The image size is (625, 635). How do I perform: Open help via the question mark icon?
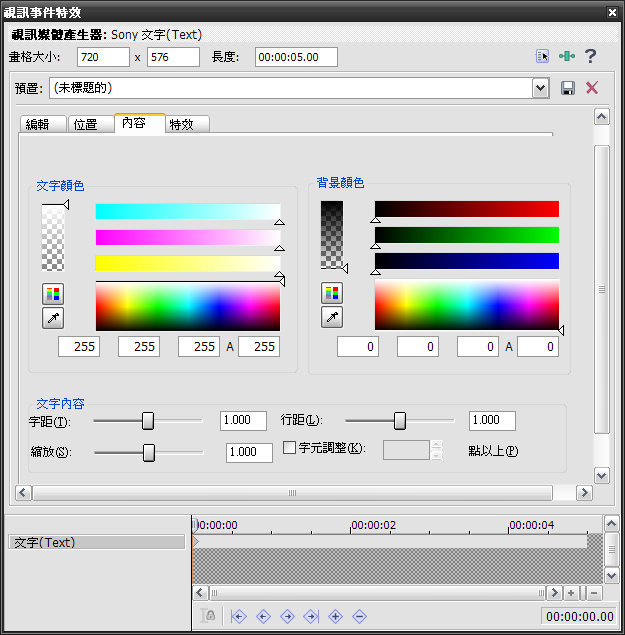[x=590, y=56]
